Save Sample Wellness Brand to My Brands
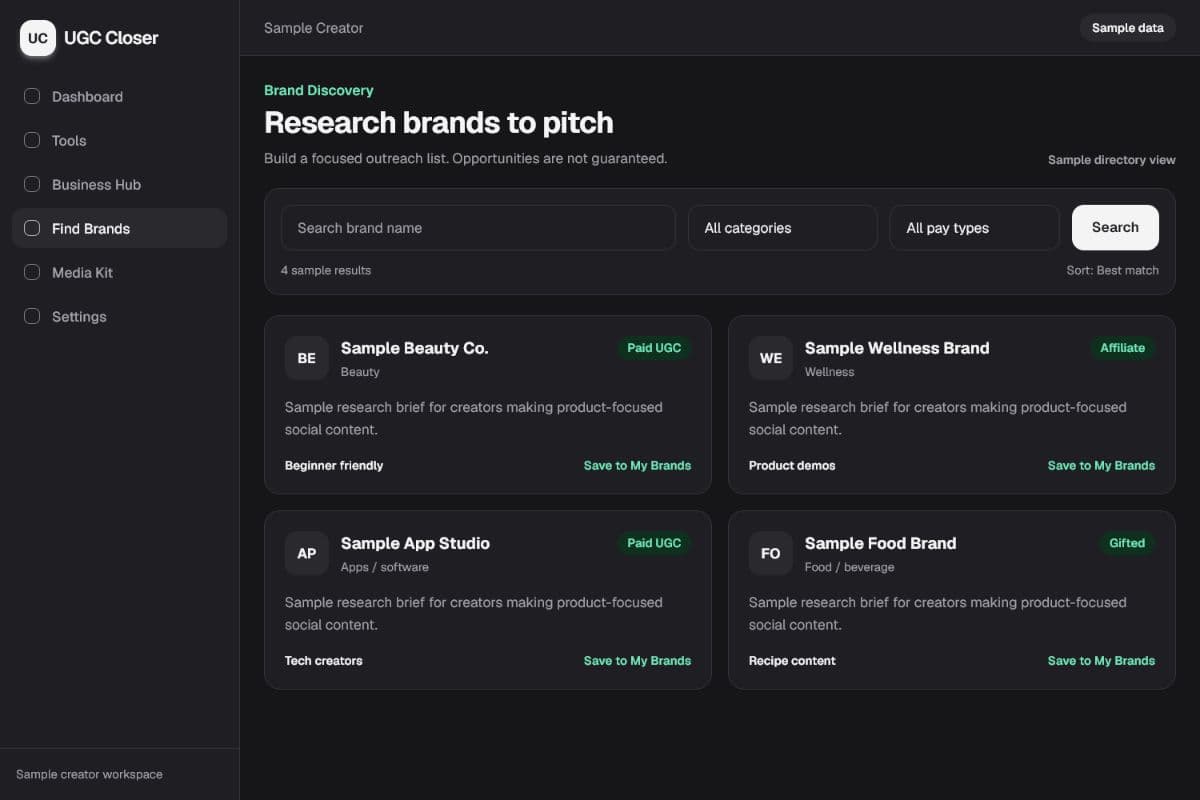The image size is (1200, 800). (x=1101, y=466)
